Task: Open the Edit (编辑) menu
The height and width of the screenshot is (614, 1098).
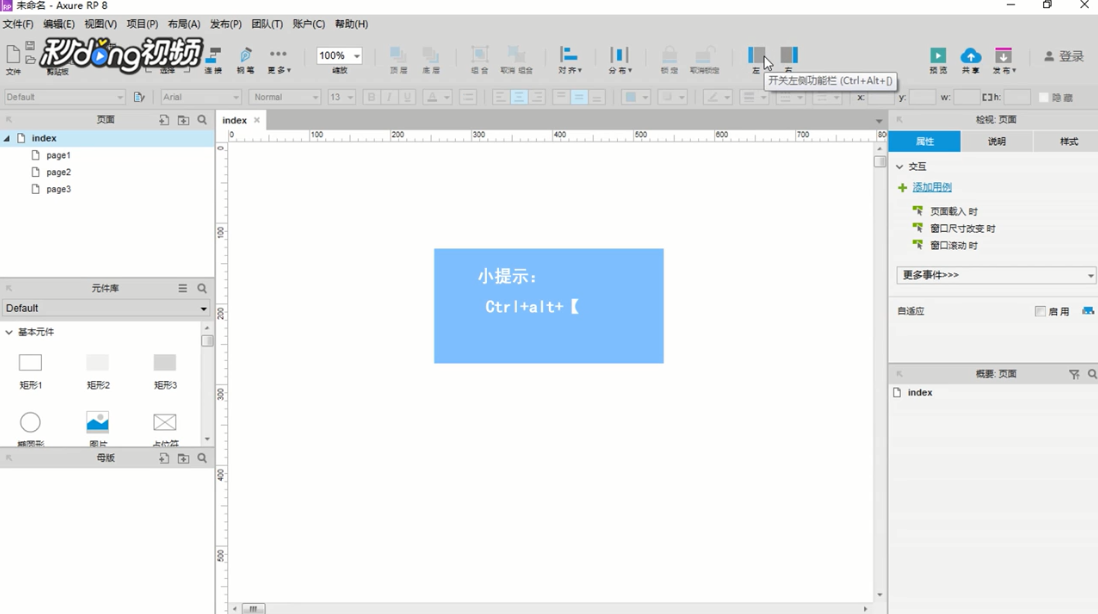Action: 59,24
